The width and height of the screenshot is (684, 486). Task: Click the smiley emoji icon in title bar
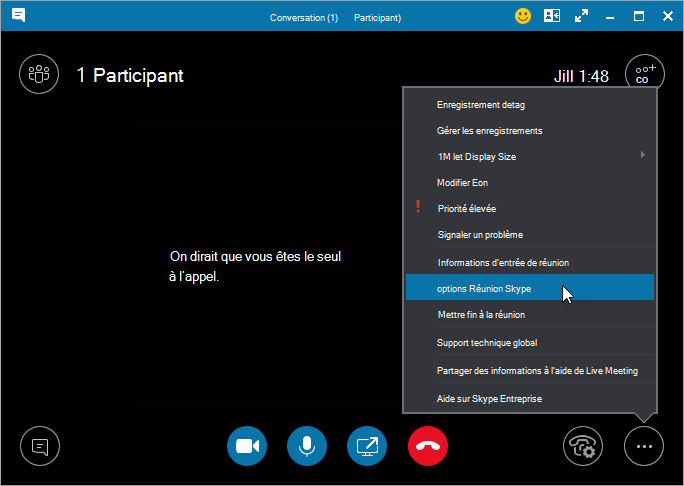pos(523,17)
